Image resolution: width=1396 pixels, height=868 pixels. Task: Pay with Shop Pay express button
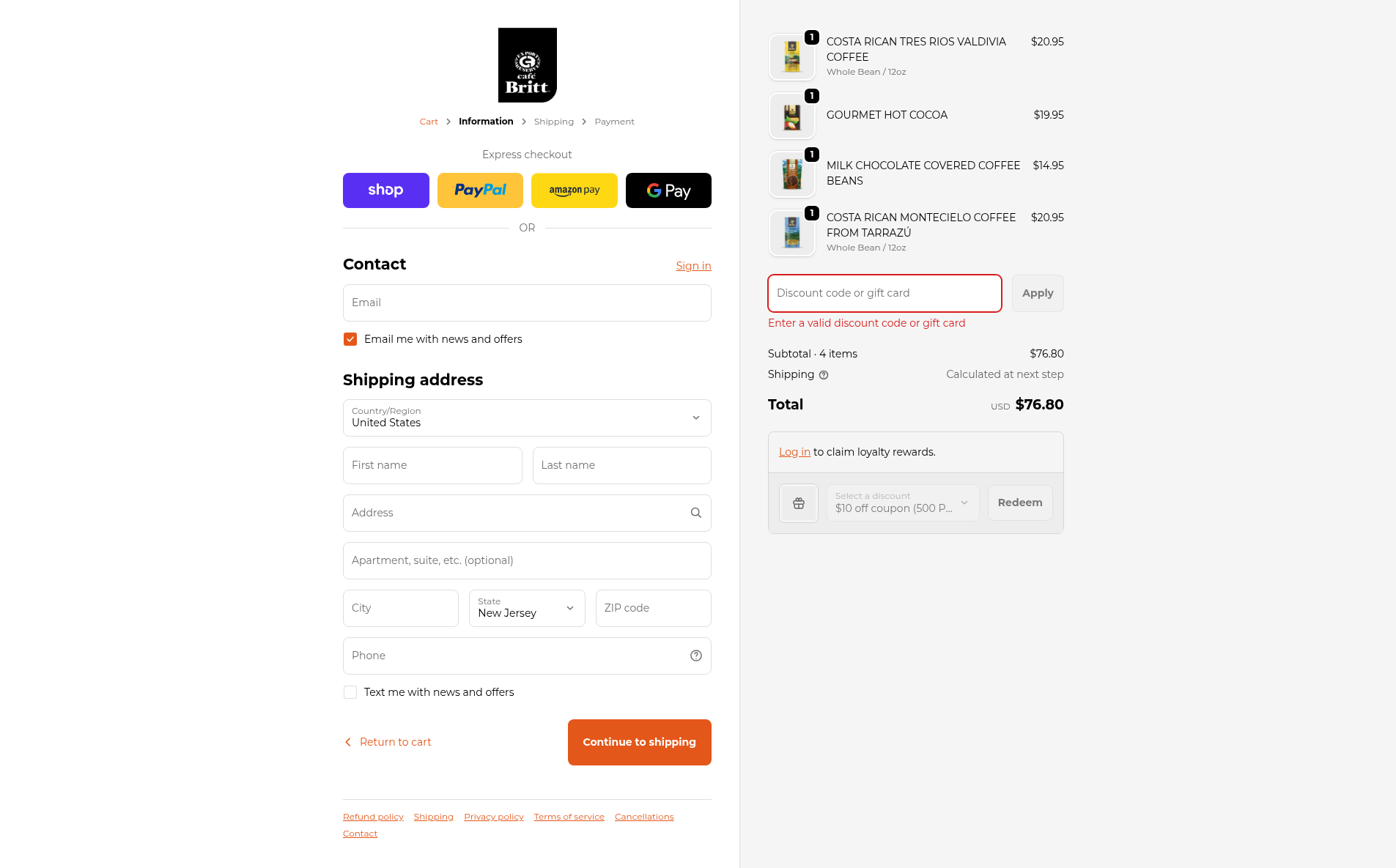[x=385, y=190]
